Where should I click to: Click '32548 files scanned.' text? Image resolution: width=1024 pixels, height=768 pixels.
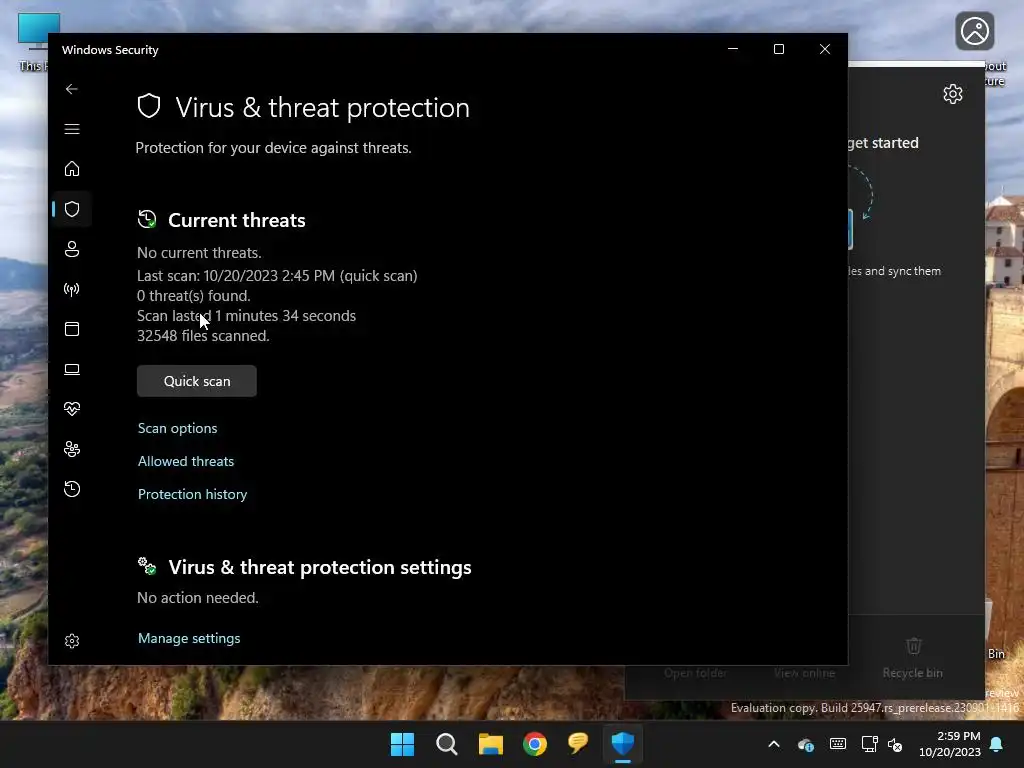pyautogui.click(x=203, y=336)
